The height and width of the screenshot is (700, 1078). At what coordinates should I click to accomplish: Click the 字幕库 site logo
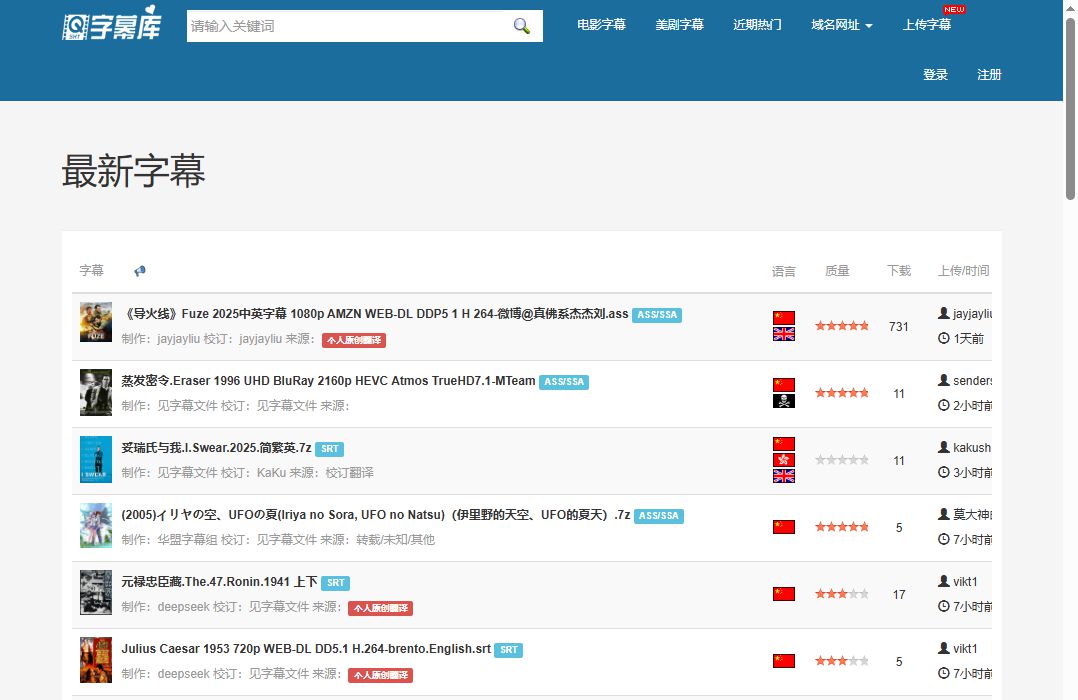[x=111, y=24]
